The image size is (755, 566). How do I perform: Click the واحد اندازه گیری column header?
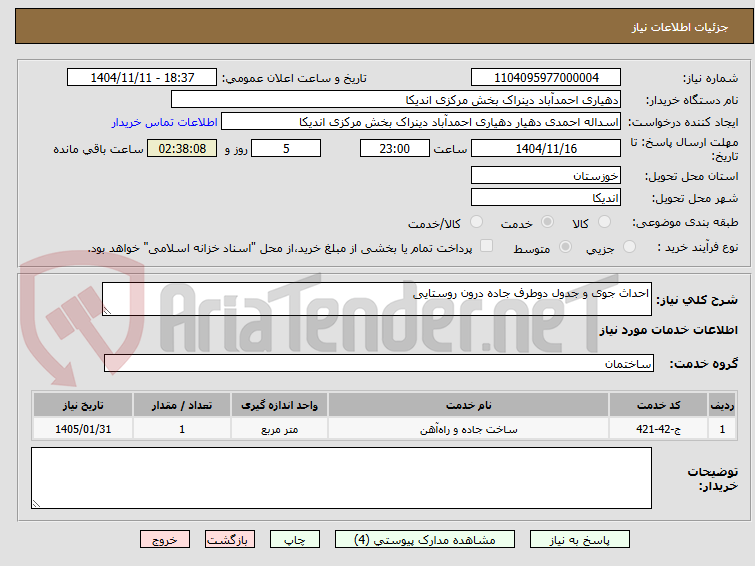(279, 405)
